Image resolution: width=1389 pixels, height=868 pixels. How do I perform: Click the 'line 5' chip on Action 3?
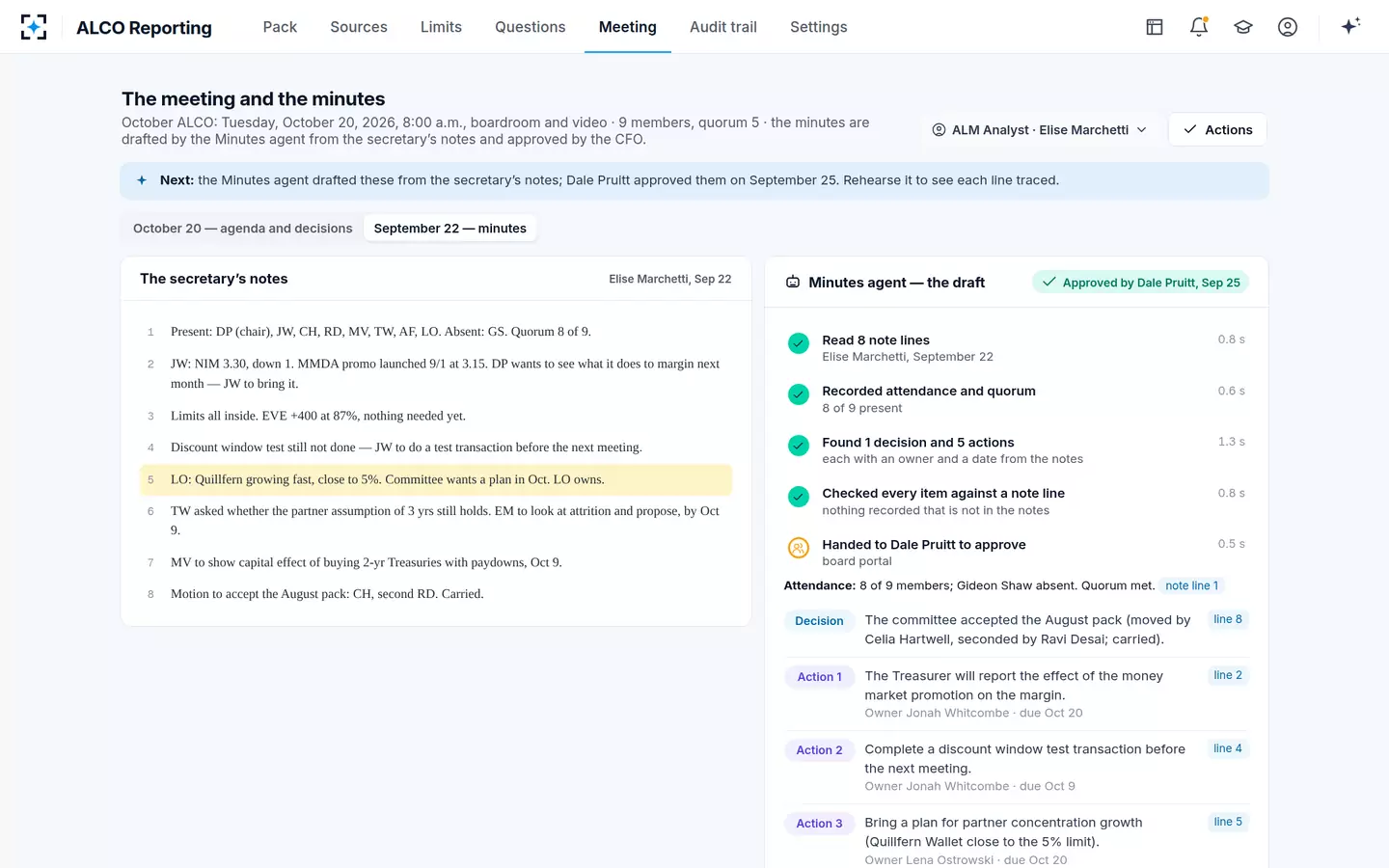(x=1228, y=822)
